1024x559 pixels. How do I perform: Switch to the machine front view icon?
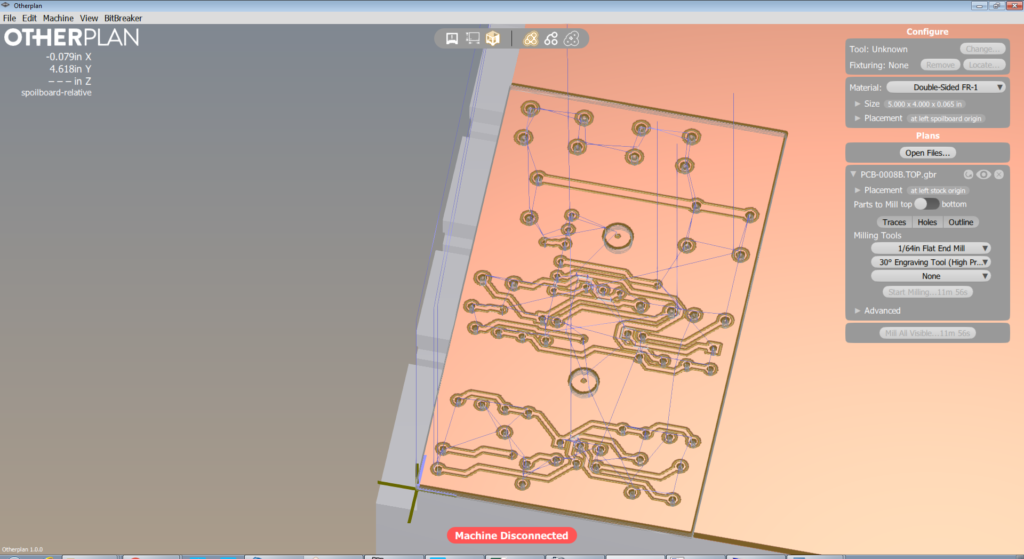pos(451,39)
